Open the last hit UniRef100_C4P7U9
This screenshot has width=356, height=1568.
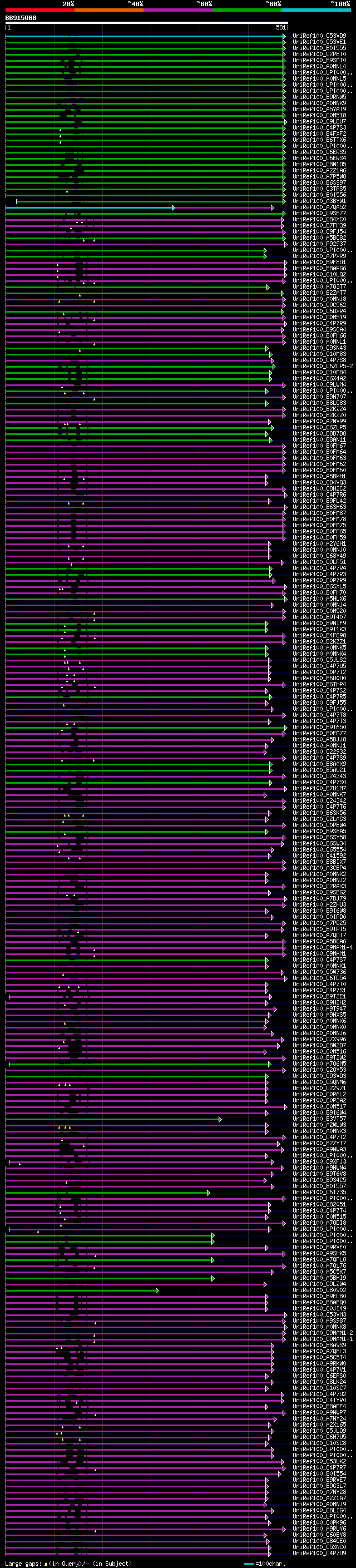tap(319, 1553)
